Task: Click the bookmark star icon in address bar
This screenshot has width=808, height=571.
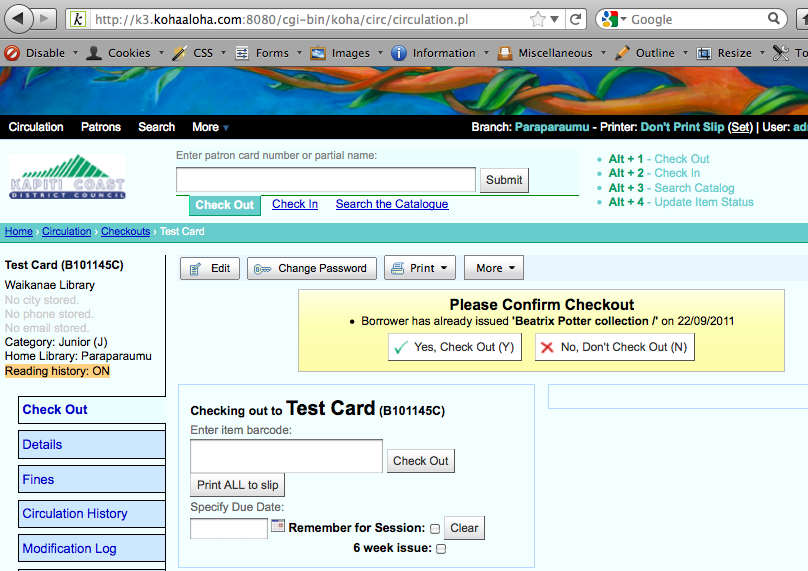Action: (x=539, y=19)
